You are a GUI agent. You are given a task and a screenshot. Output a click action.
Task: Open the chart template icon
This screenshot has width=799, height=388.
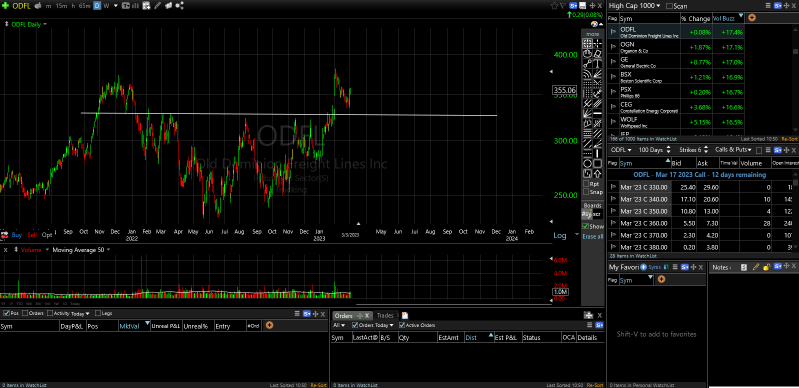click(x=125, y=6)
